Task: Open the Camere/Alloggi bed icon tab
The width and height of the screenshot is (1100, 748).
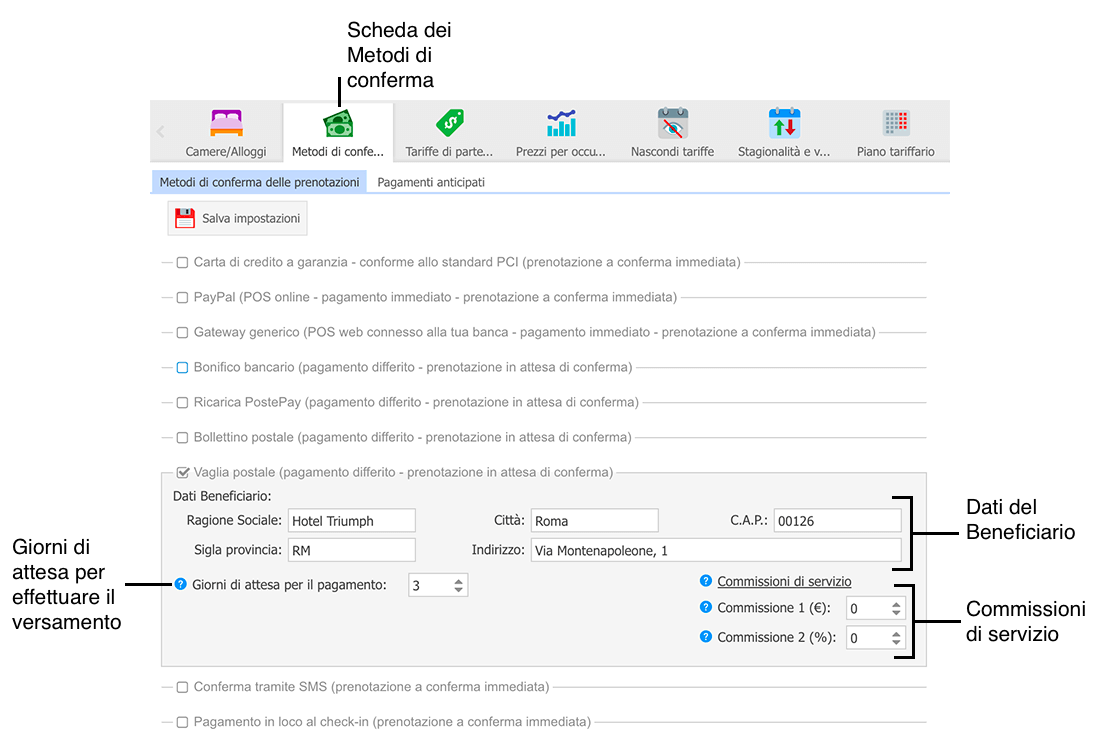Action: [x=226, y=123]
